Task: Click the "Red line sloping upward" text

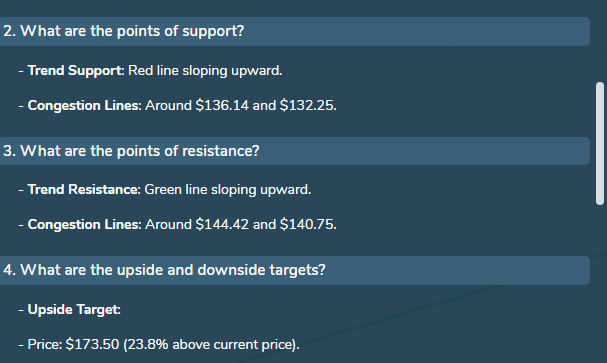Action: [204, 71]
